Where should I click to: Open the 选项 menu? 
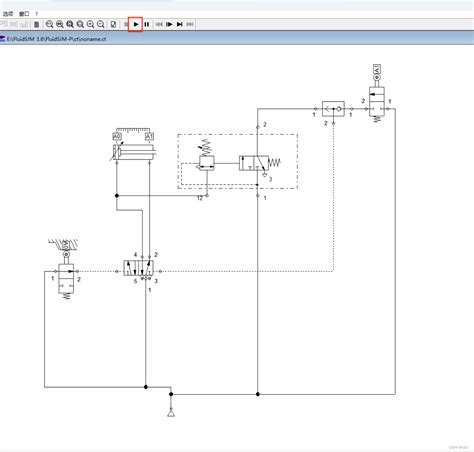click(8, 14)
